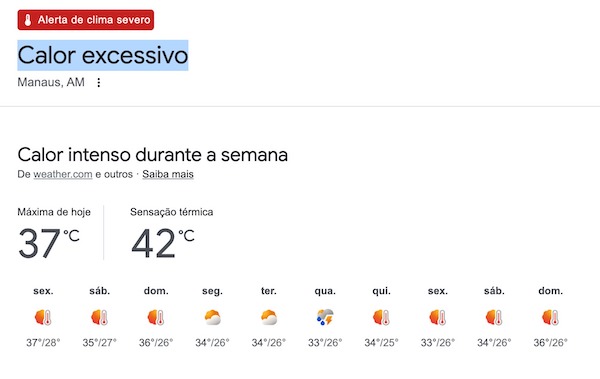The height and width of the screenshot is (379, 600).
Task: Click the qui. day label
Action: 382,291
